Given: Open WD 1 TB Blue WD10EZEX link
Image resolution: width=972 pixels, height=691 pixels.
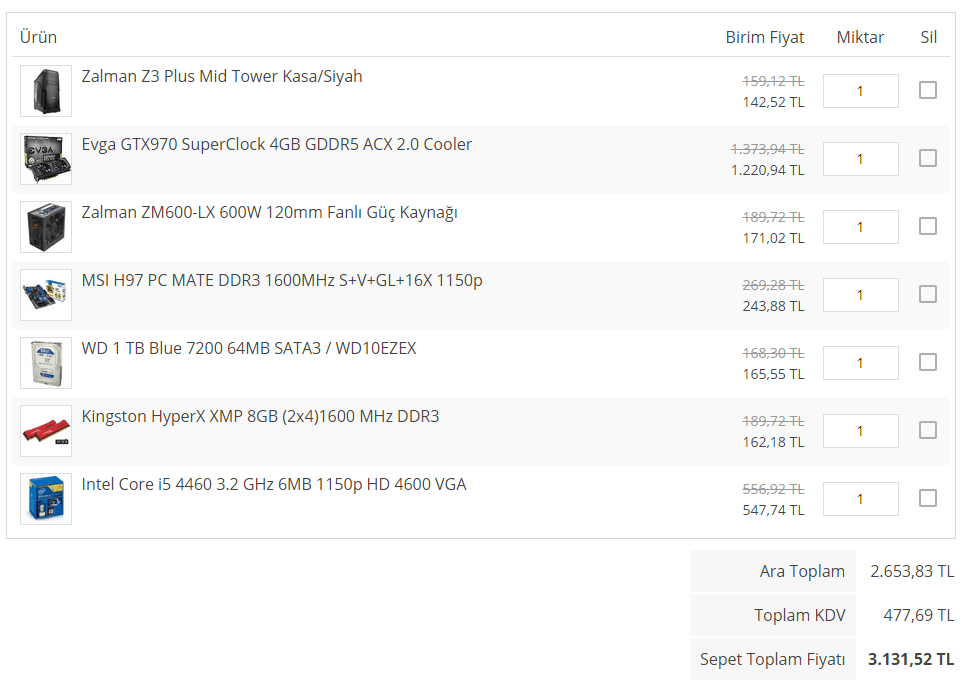Looking at the screenshot, I should (249, 348).
